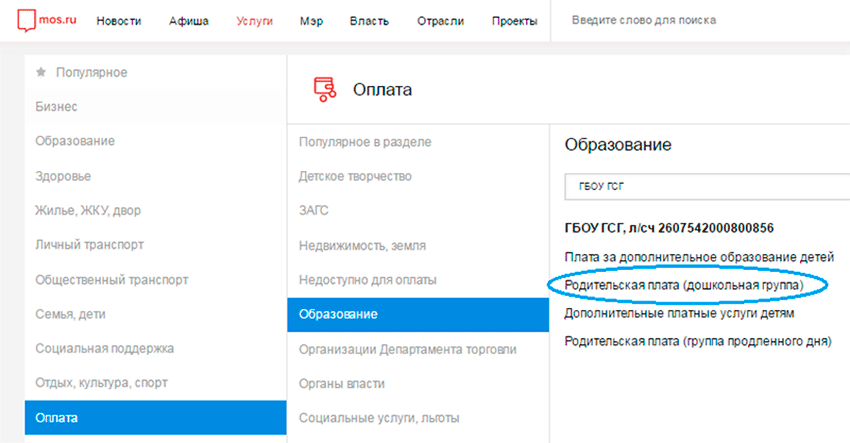Open Недоступно для оплаты subcategory
The width and height of the screenshot is (850, 443).
click(368, 280)
